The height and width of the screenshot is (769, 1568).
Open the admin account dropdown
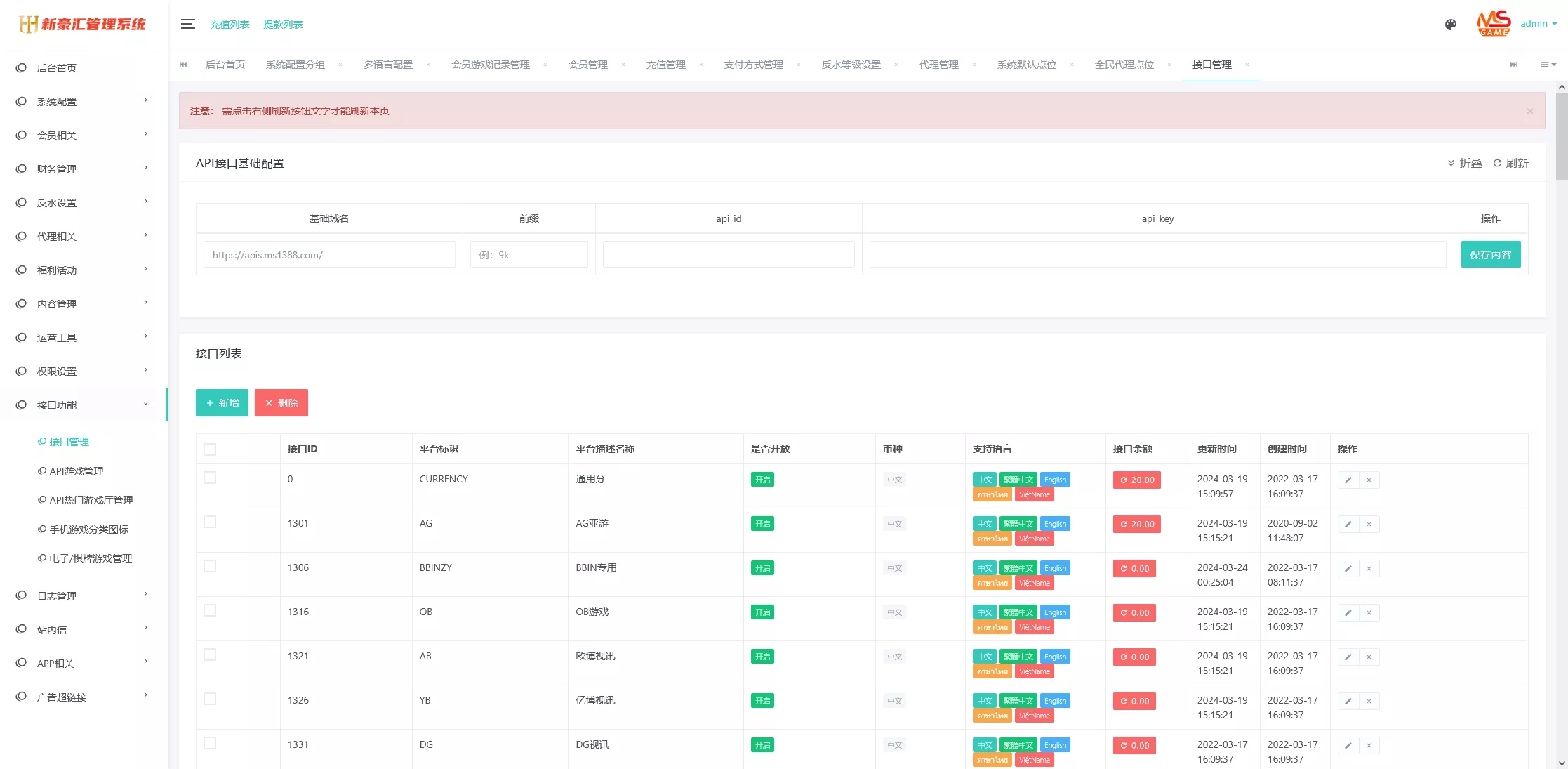(1538, 23)
